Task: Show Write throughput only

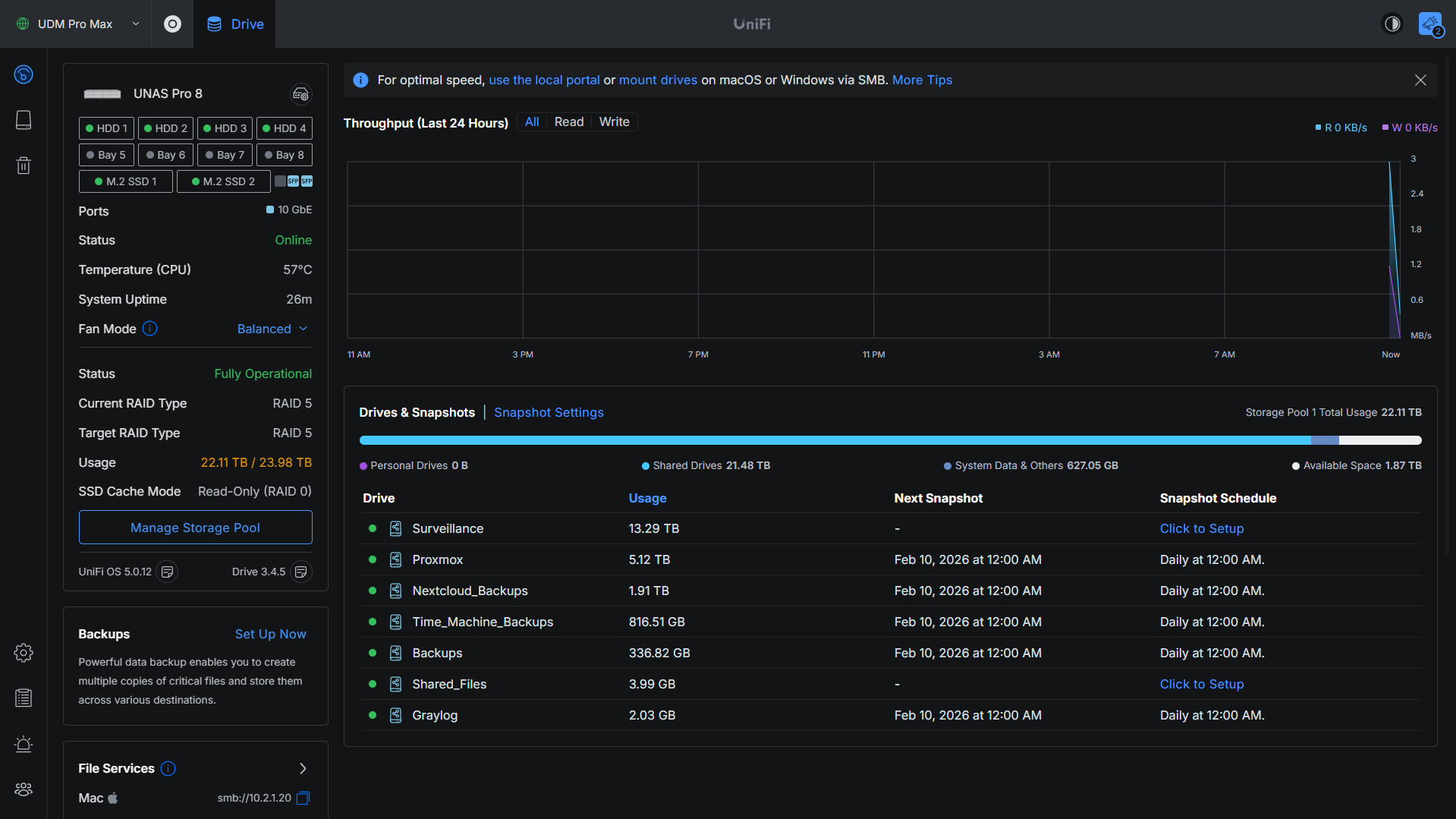Action: (x=615, y=122)
